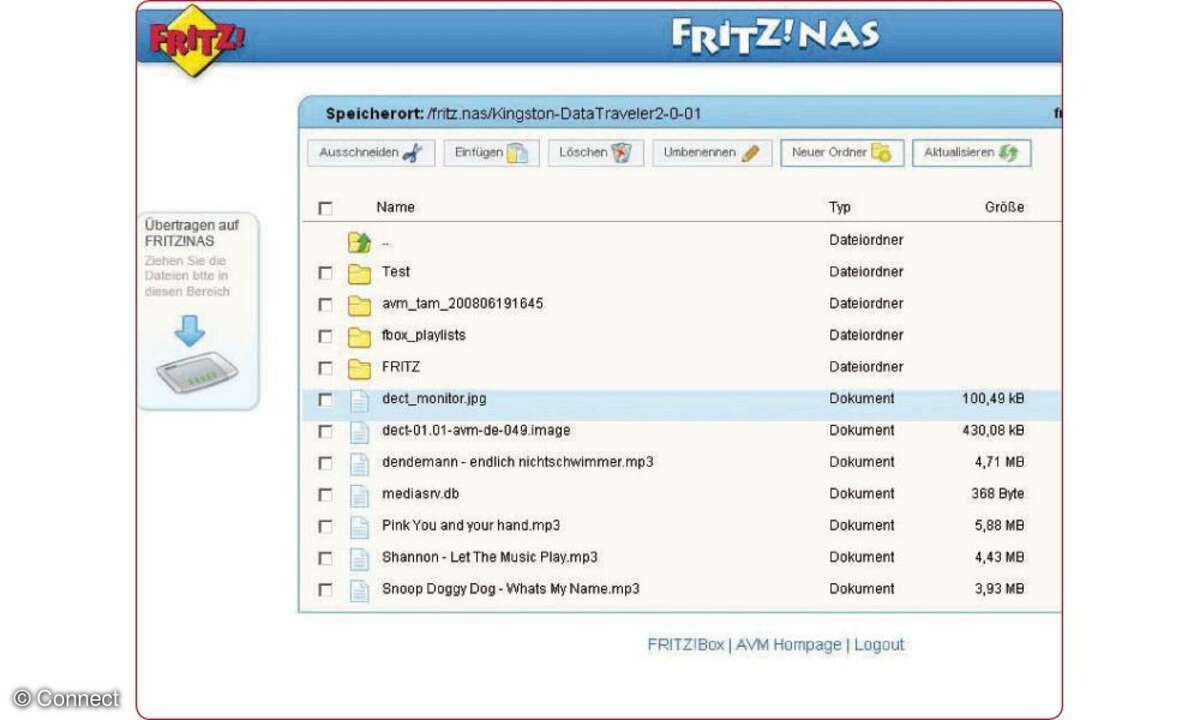Click the FRITZ! logo in the header

click(197, 41)
